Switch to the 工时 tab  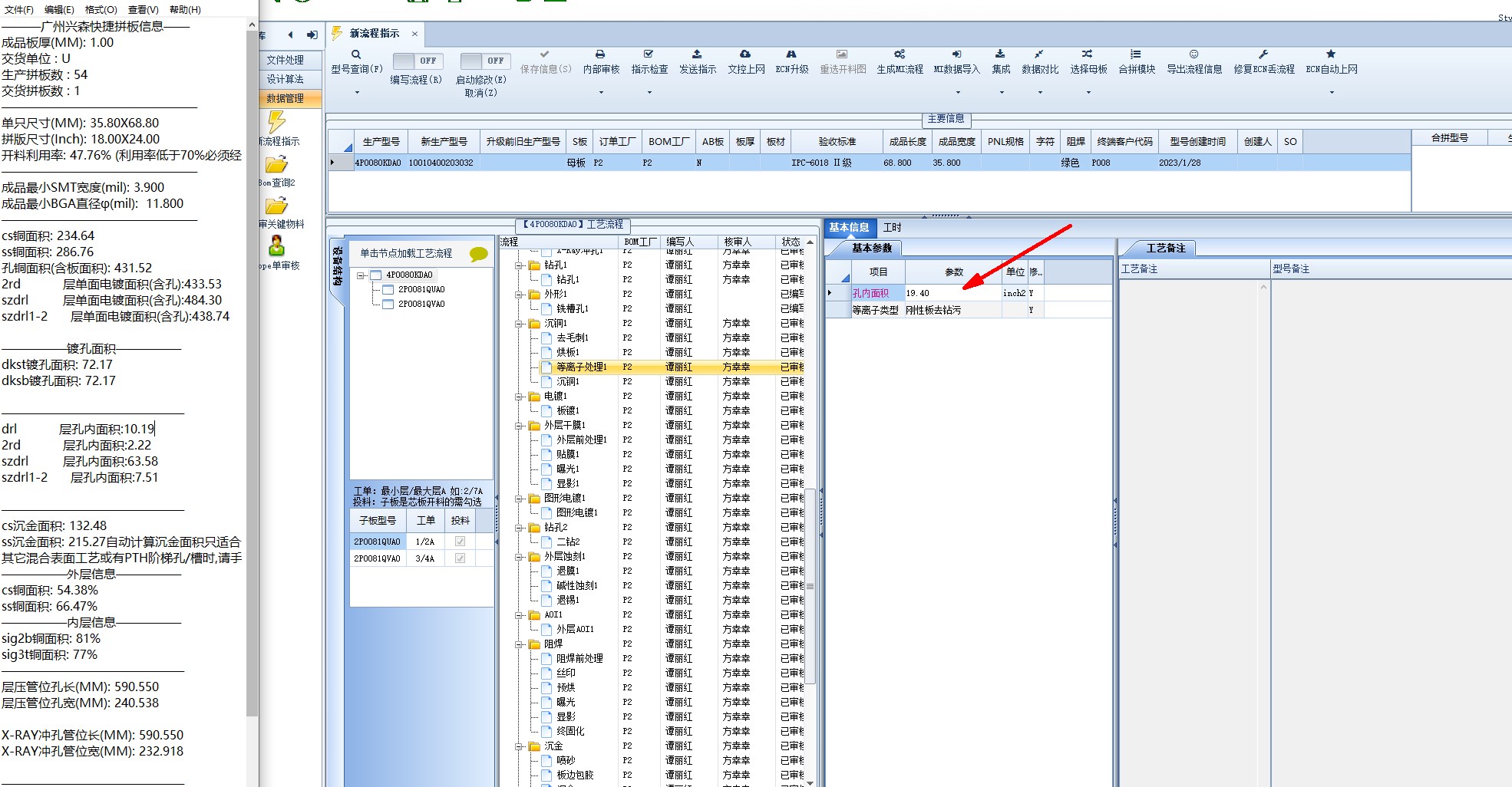pos(892,228)
